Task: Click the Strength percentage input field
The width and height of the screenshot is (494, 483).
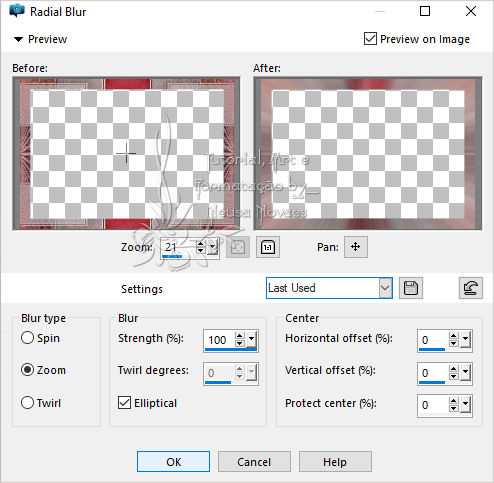Action: pos(219,339)
